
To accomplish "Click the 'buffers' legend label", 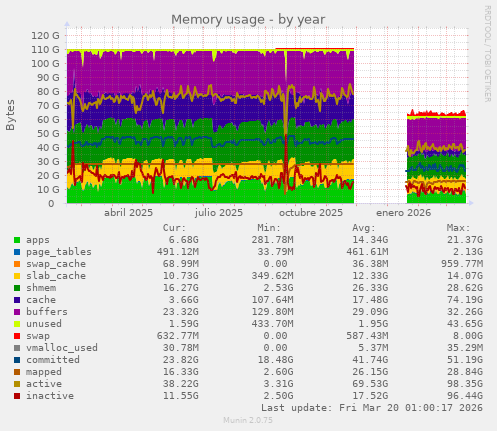I will coord(47,312).
